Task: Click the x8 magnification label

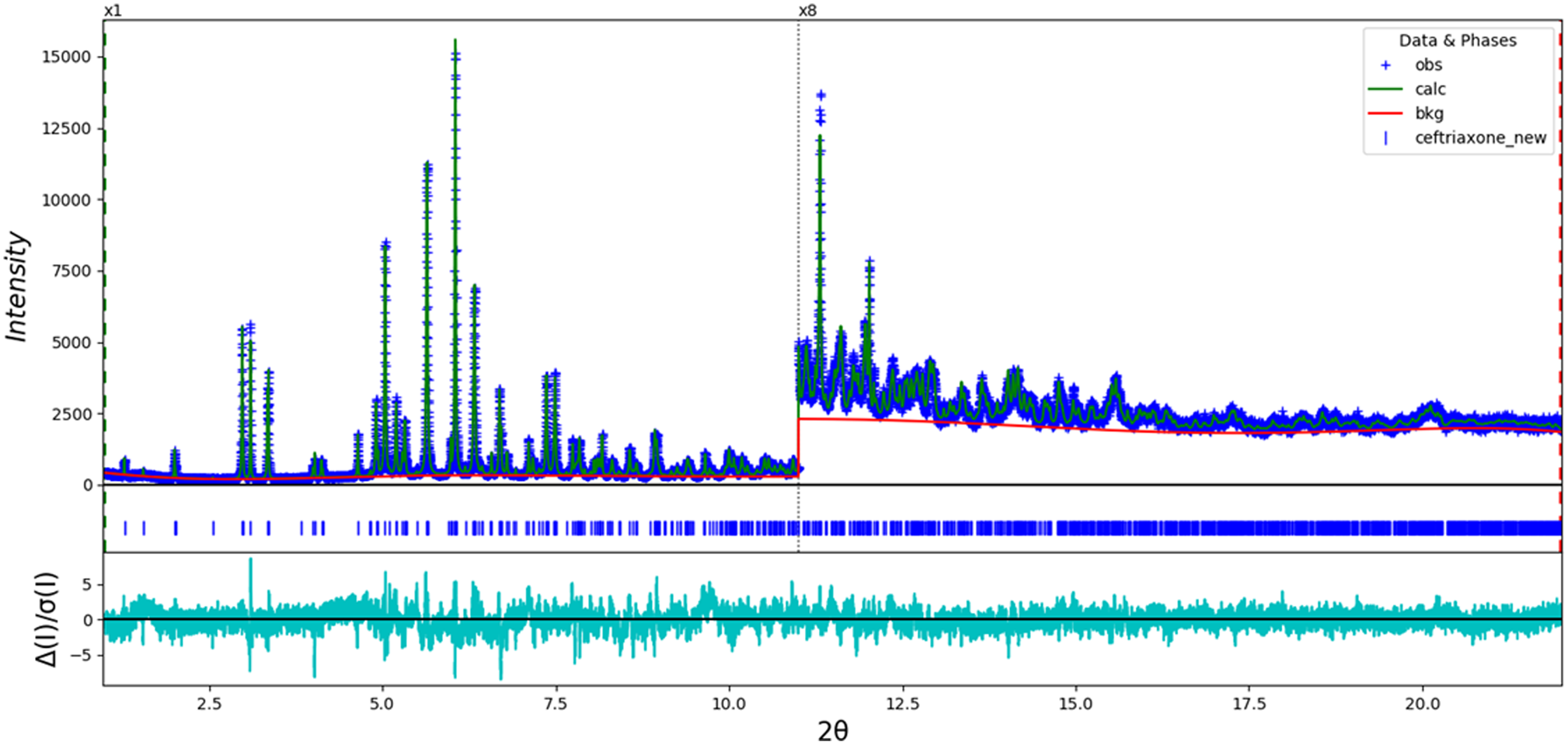Action: click(807, 11)
